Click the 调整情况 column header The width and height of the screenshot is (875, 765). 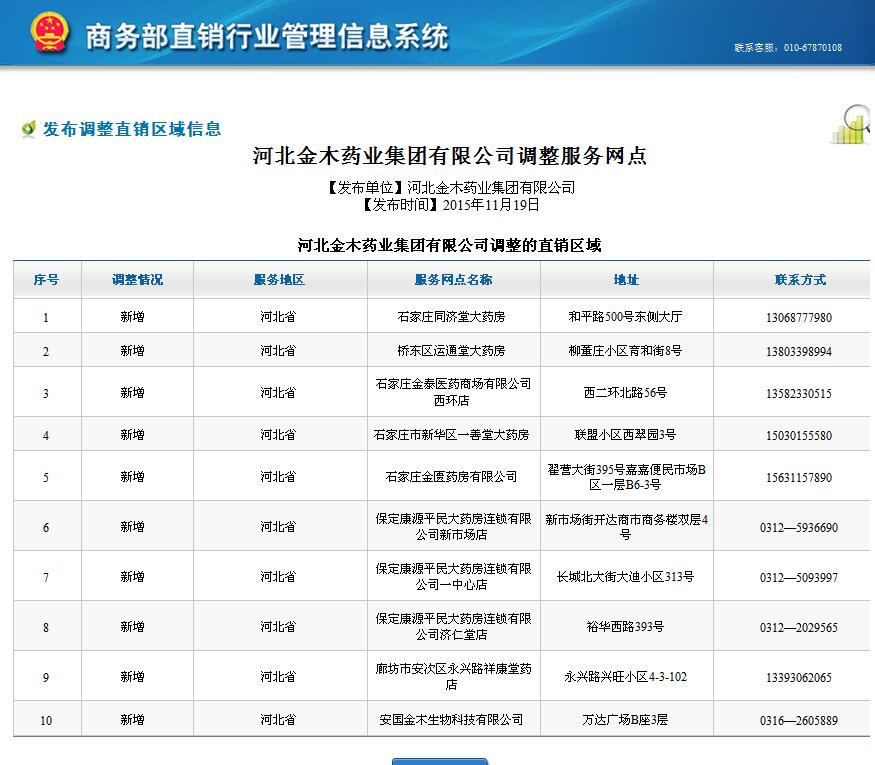pyautogui.click(x=137, y=280)
